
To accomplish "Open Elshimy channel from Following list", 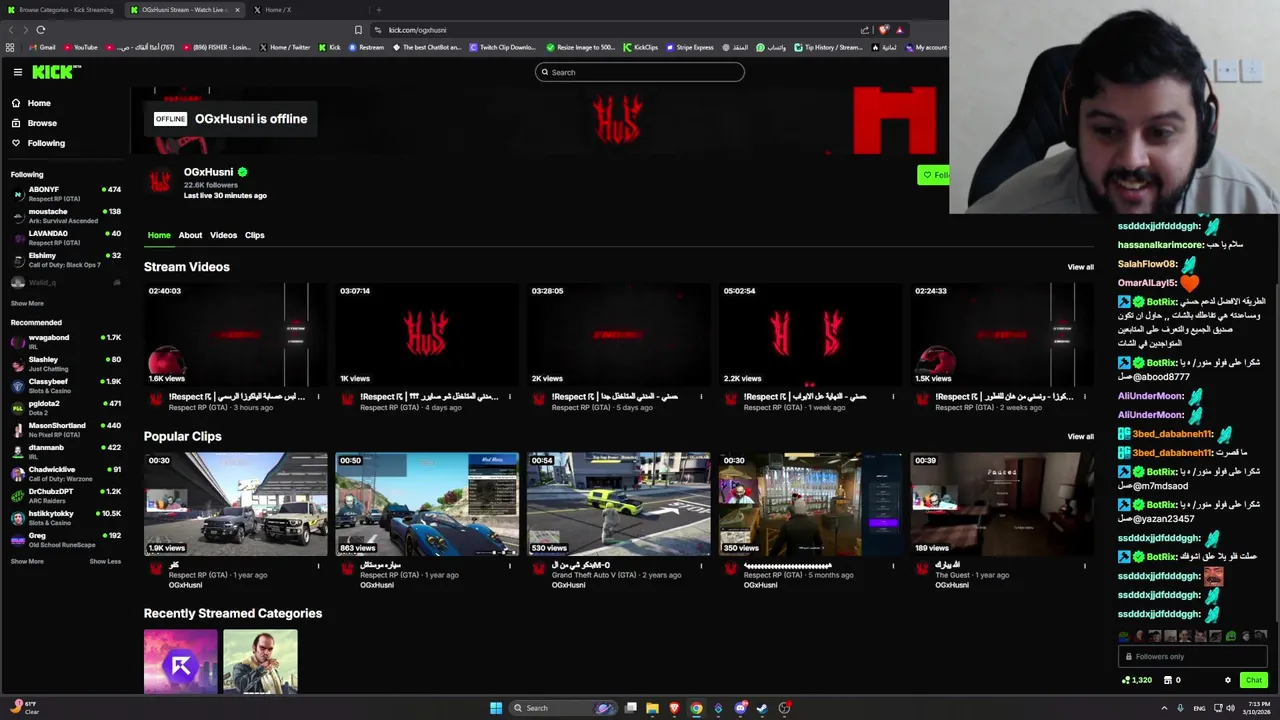I will tap(66, 259).
